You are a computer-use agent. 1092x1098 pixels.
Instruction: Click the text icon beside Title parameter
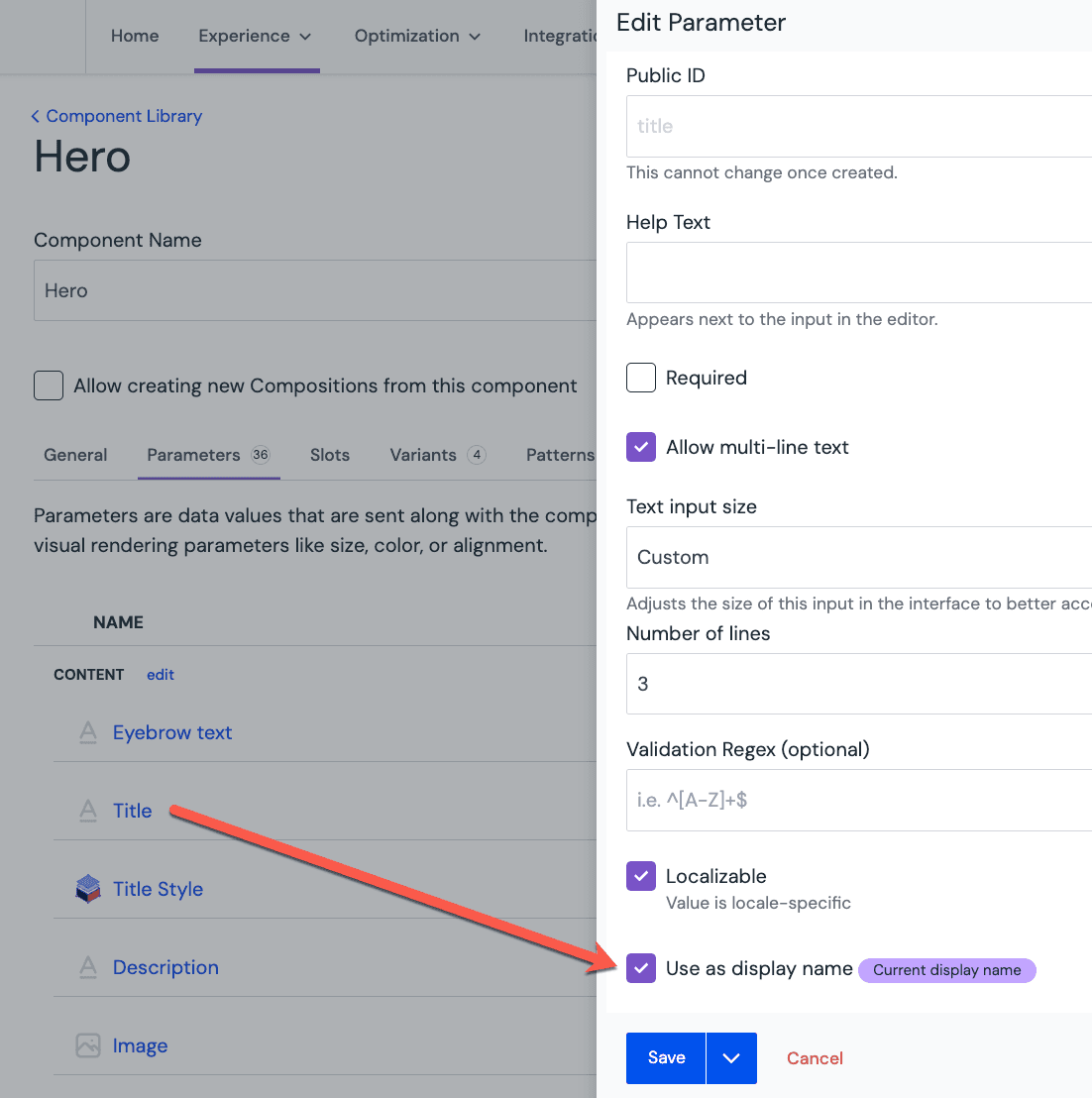(88, 811)
